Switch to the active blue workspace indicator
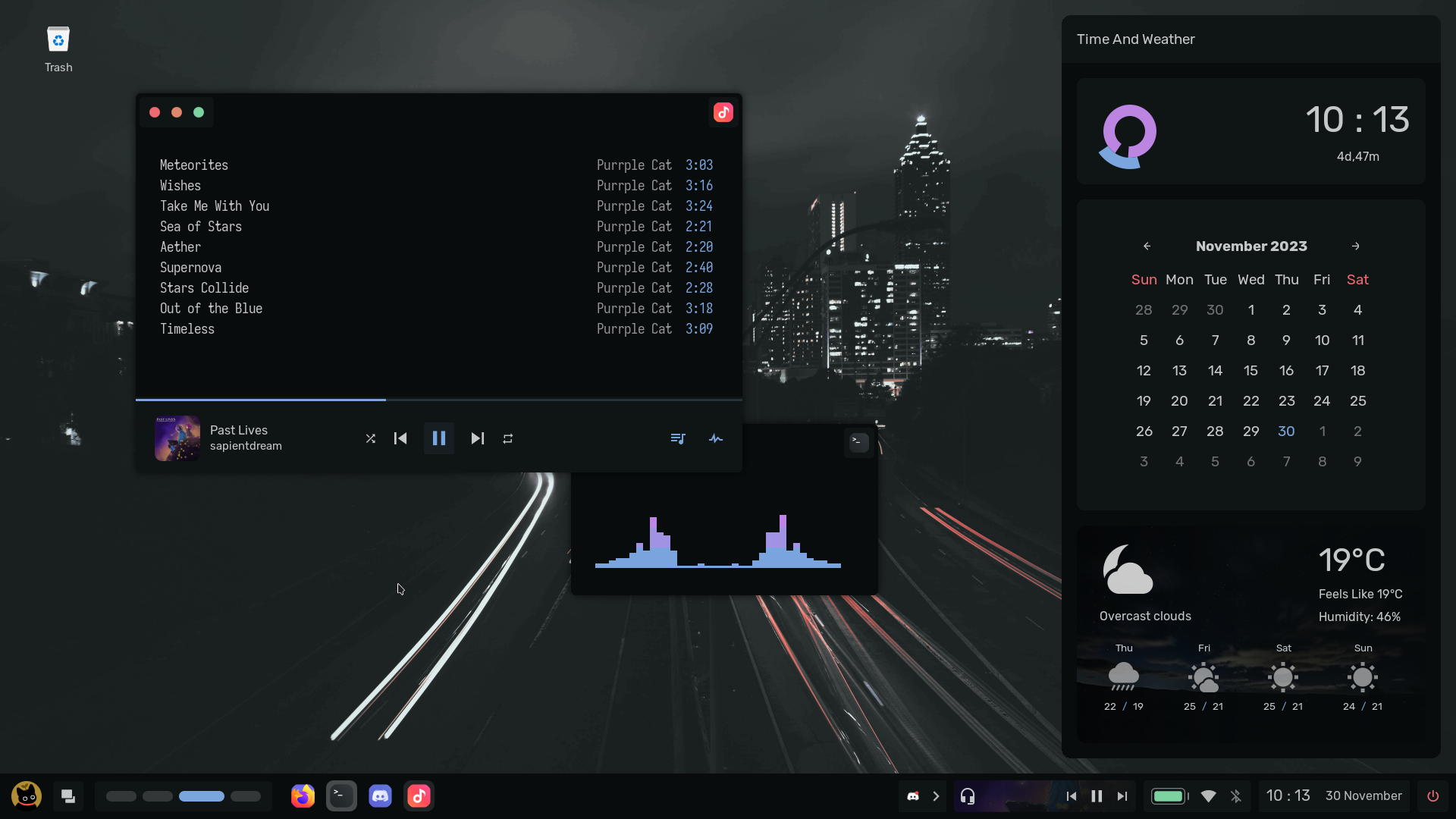 pyautogui.click(x=202, y=796)
